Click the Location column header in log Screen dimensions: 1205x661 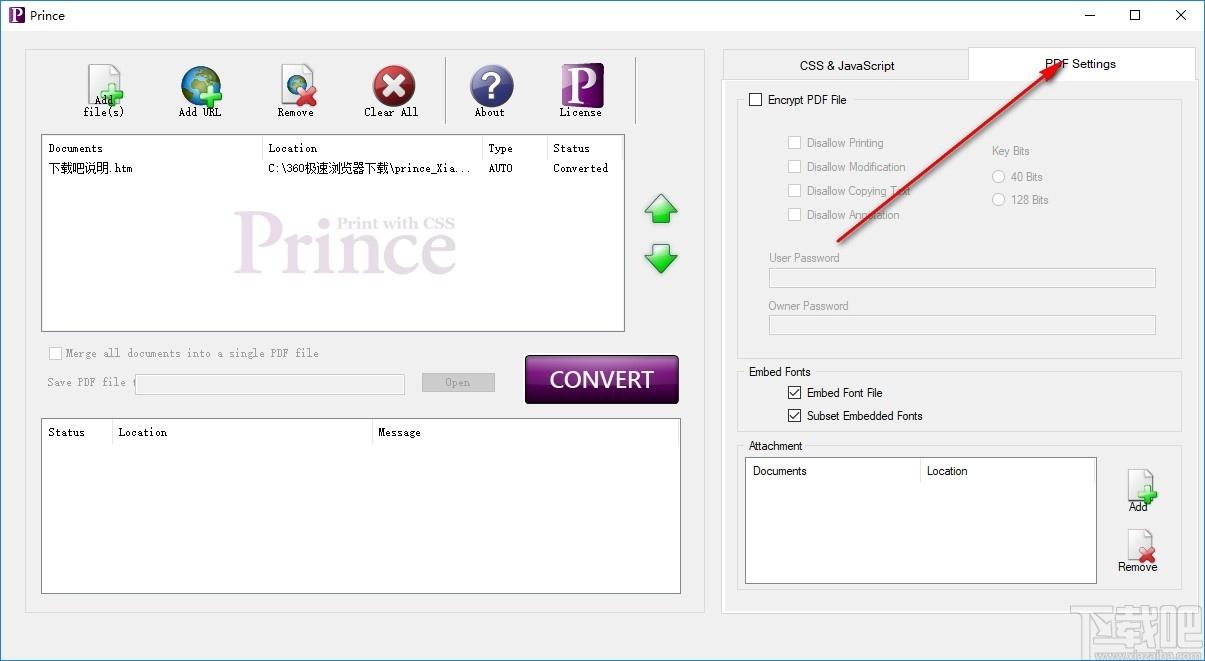(242, 432)
